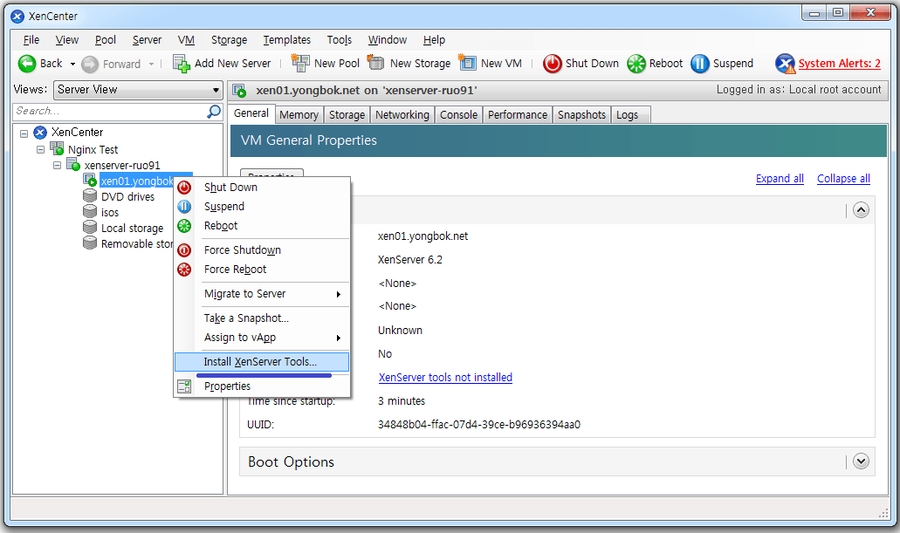900x533 pixels.
Task: Click the Shut Down icon in context menu
Action: [184, 187]
